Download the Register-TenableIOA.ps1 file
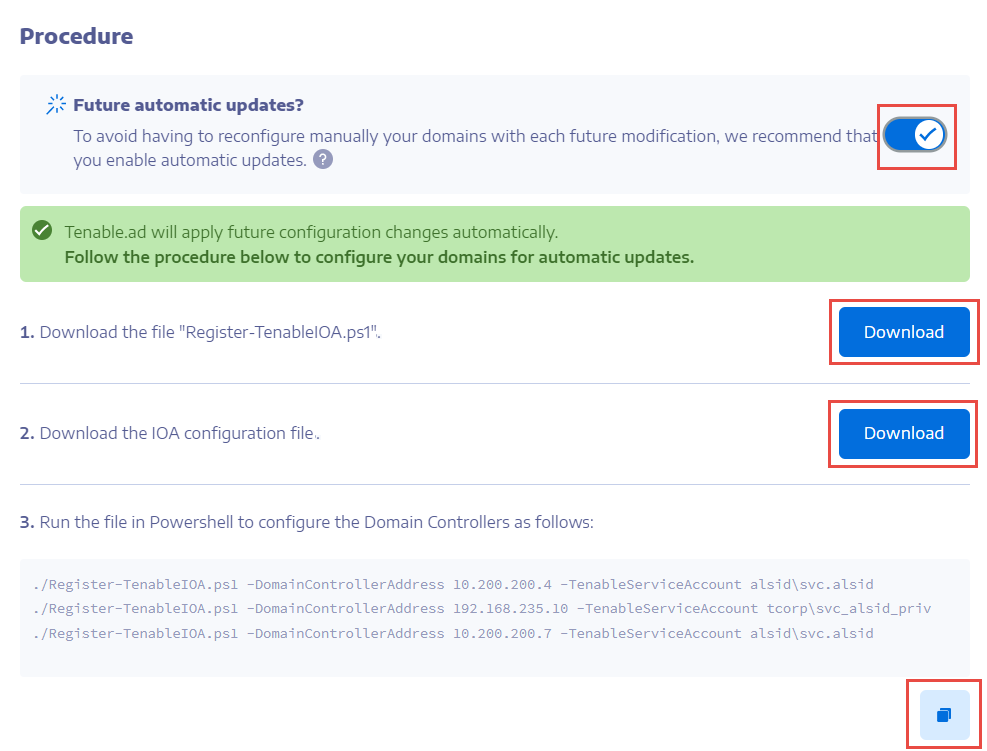 point(903,332)
